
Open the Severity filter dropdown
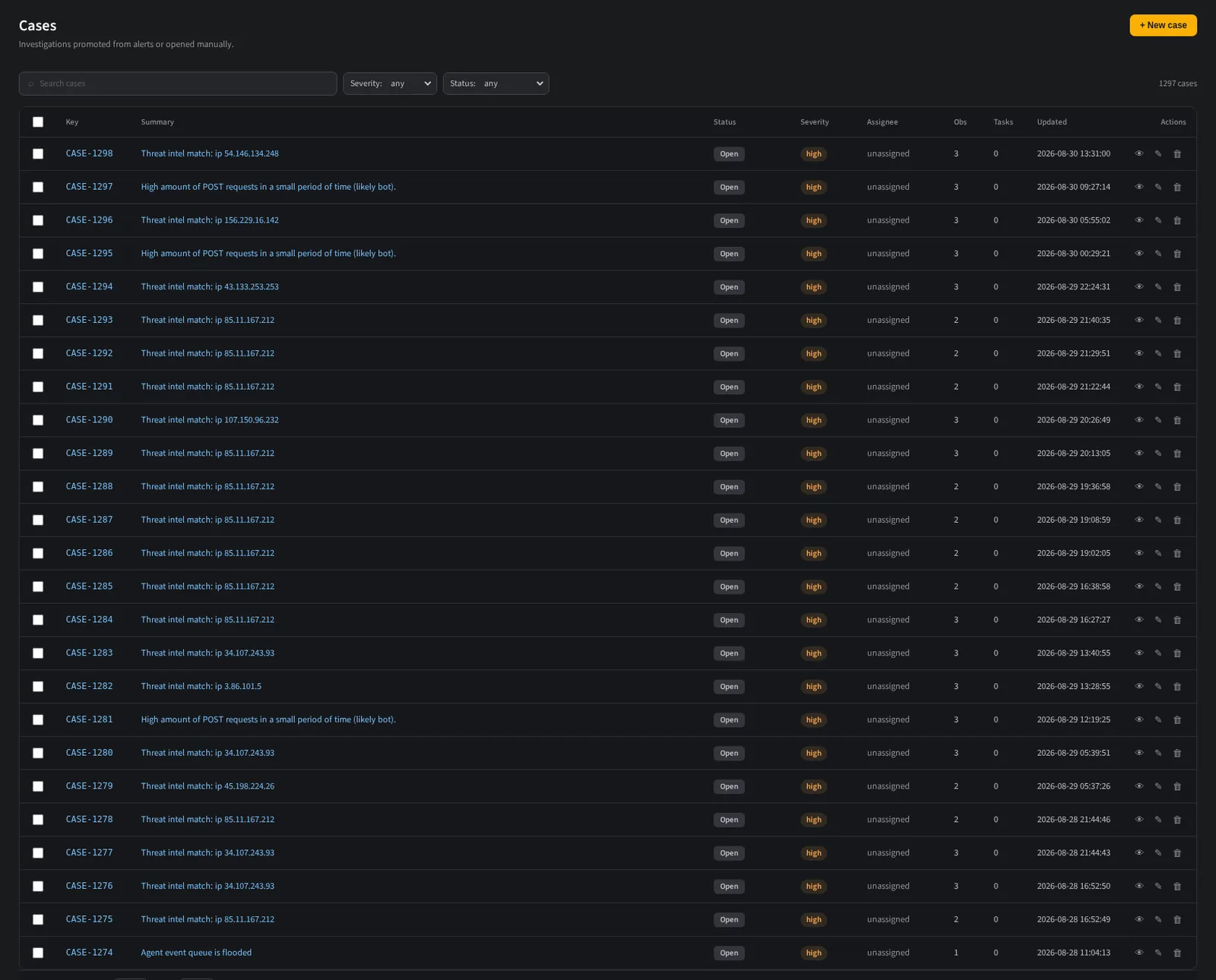390,84
